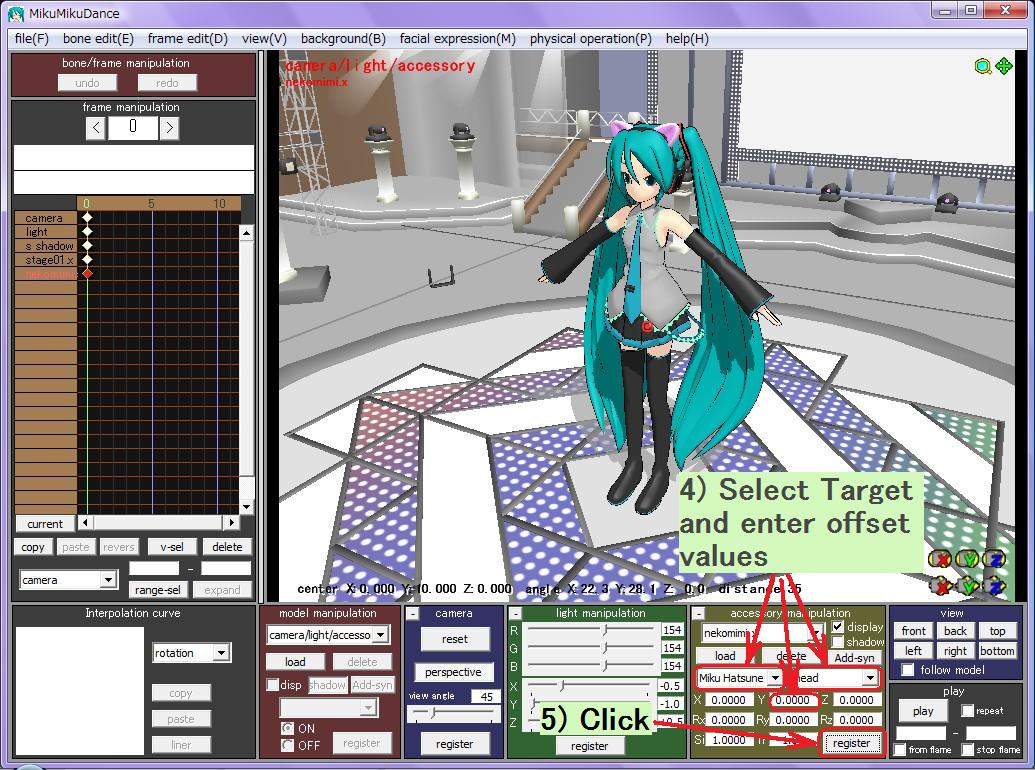Click the accessory register button
The image size is (1035, 770).
pyautogui.click(x=851, y=743)
